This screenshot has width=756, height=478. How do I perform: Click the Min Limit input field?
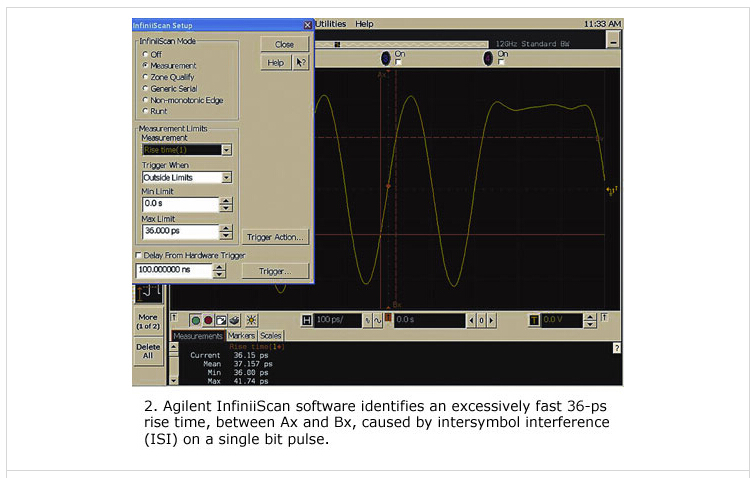point(179,204)
